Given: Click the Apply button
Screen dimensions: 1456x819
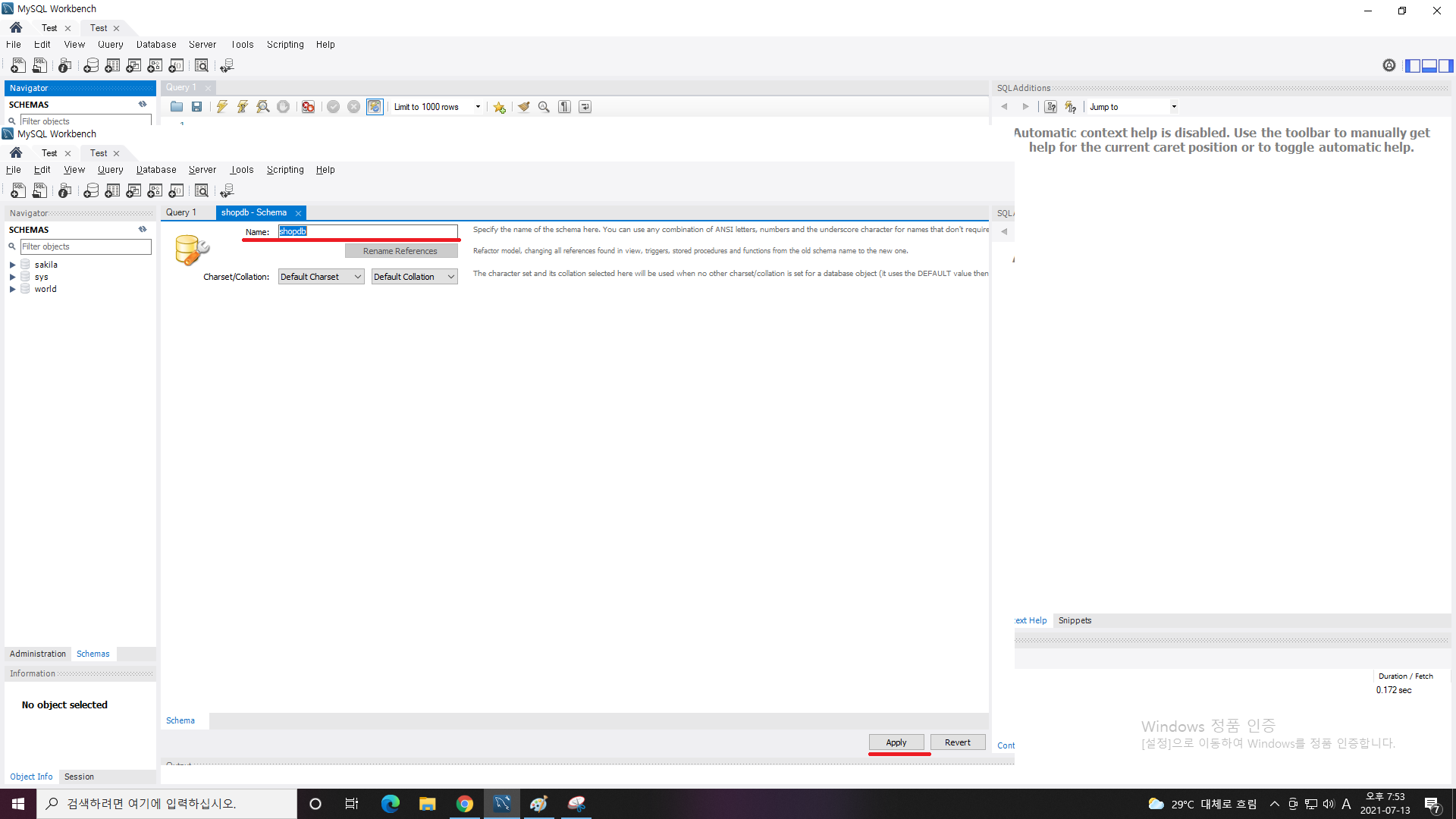Looking at the screenshot, I should 896,742.
